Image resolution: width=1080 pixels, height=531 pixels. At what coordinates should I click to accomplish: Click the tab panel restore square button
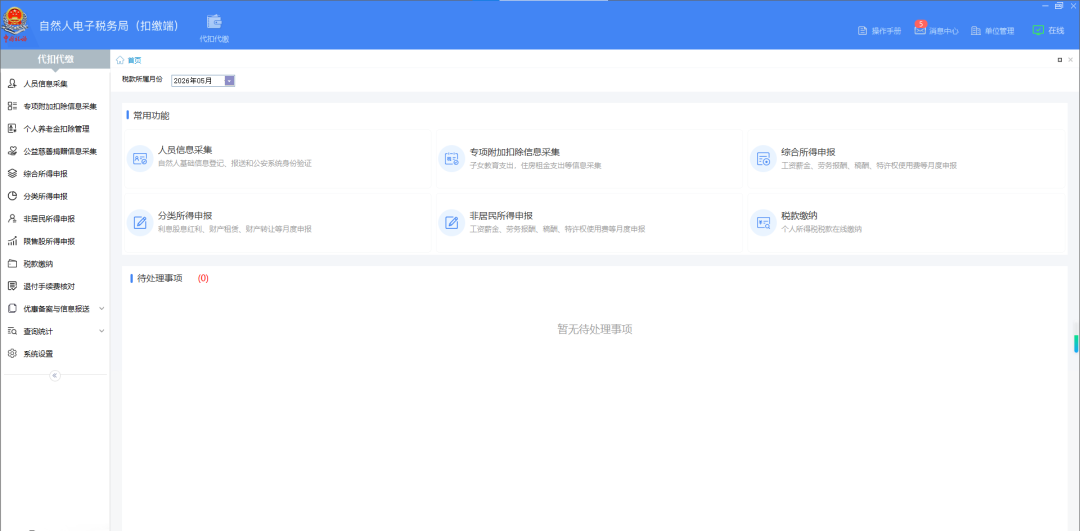coord(1059,60)
